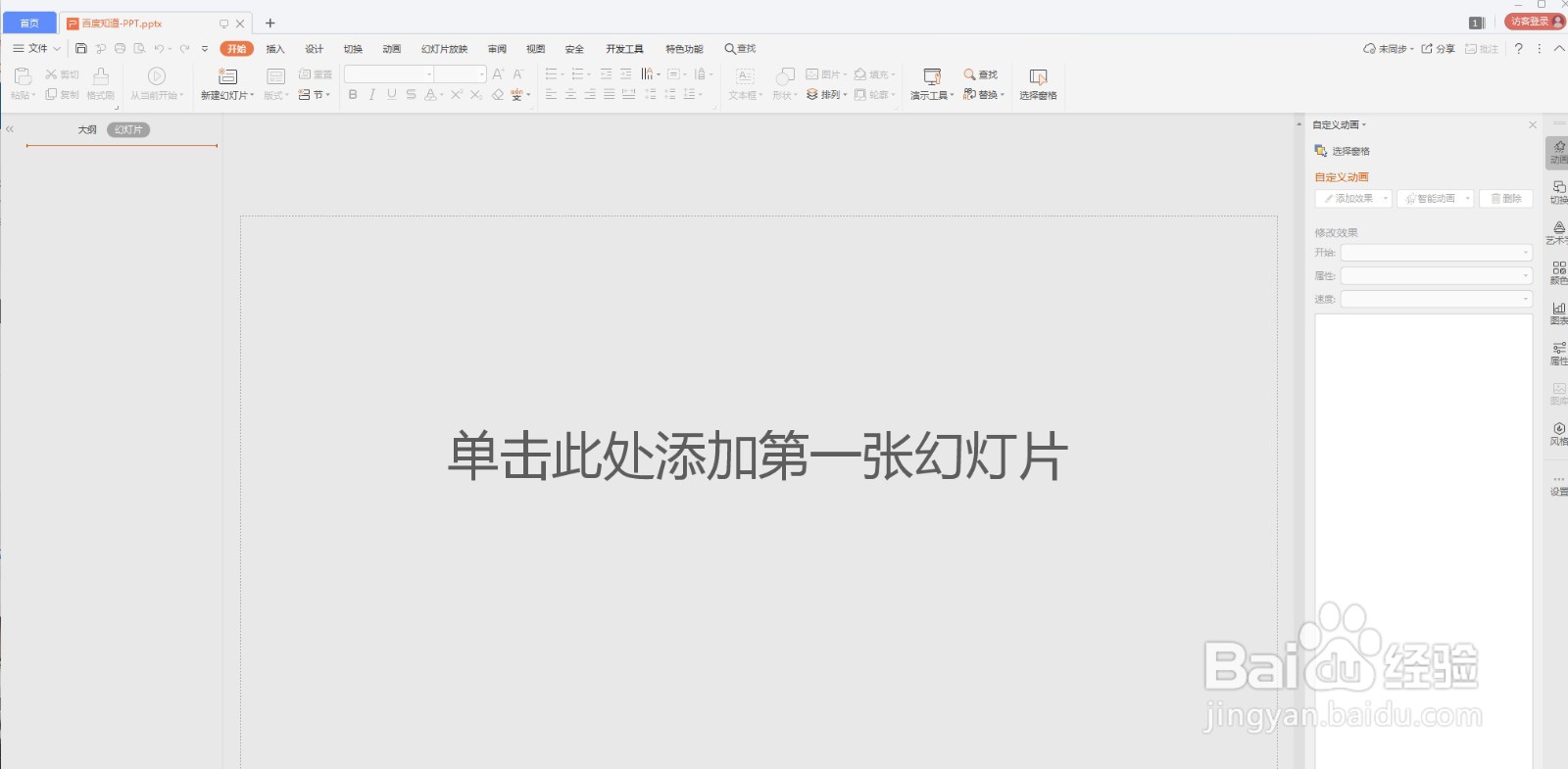Open the Properties (属性) sidebar icon
The height and width of the screenshot is (769, 1568).
pos(1559,353)
